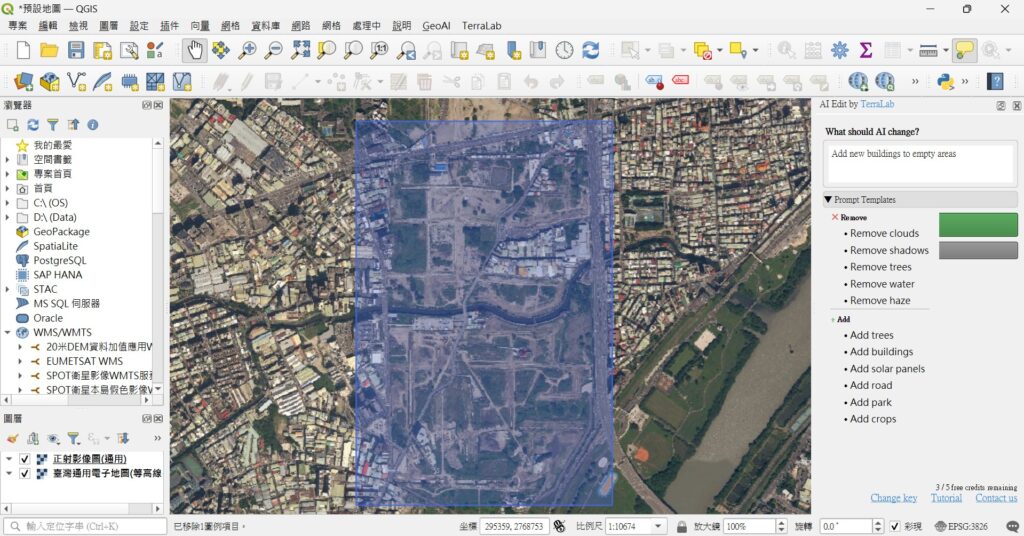1024x536 pixels.
Task: Click the Zoom In magnifier icon
Action: coord(248,50)
